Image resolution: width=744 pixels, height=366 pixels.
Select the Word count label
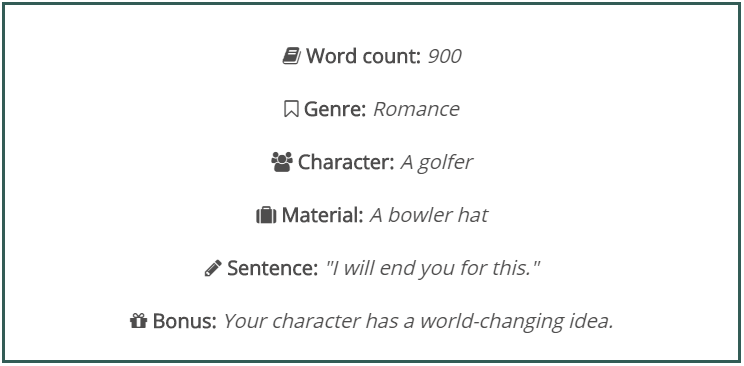pyautogui.click(x=363, y=56)
